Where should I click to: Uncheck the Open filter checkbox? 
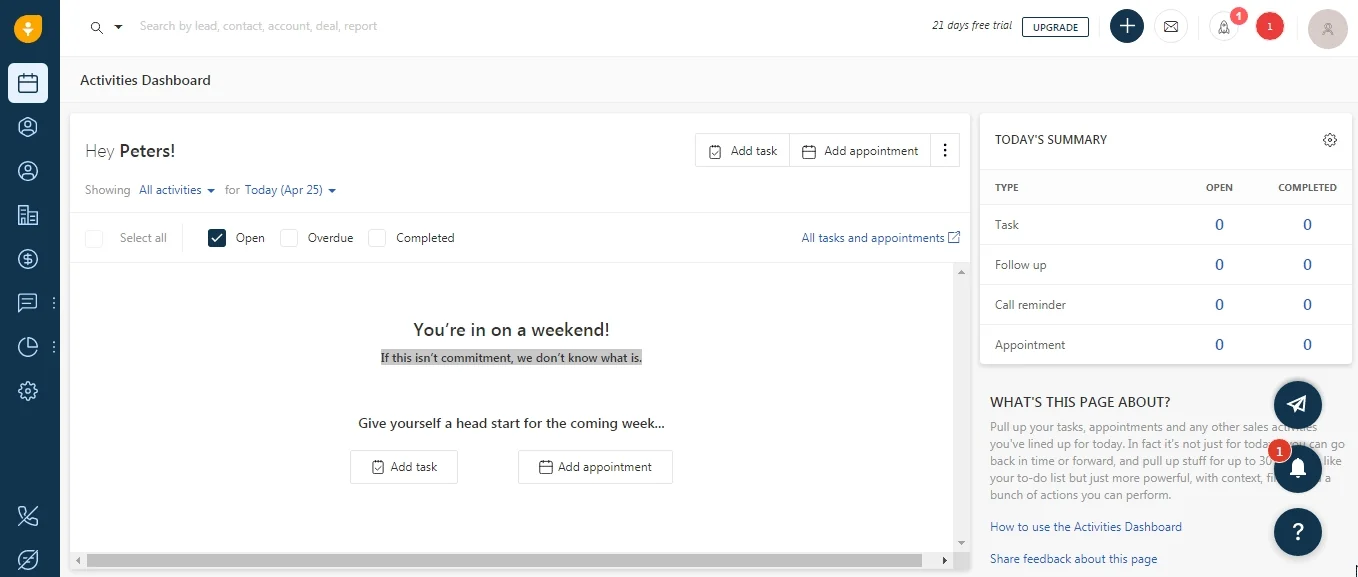tap(217, 238)
